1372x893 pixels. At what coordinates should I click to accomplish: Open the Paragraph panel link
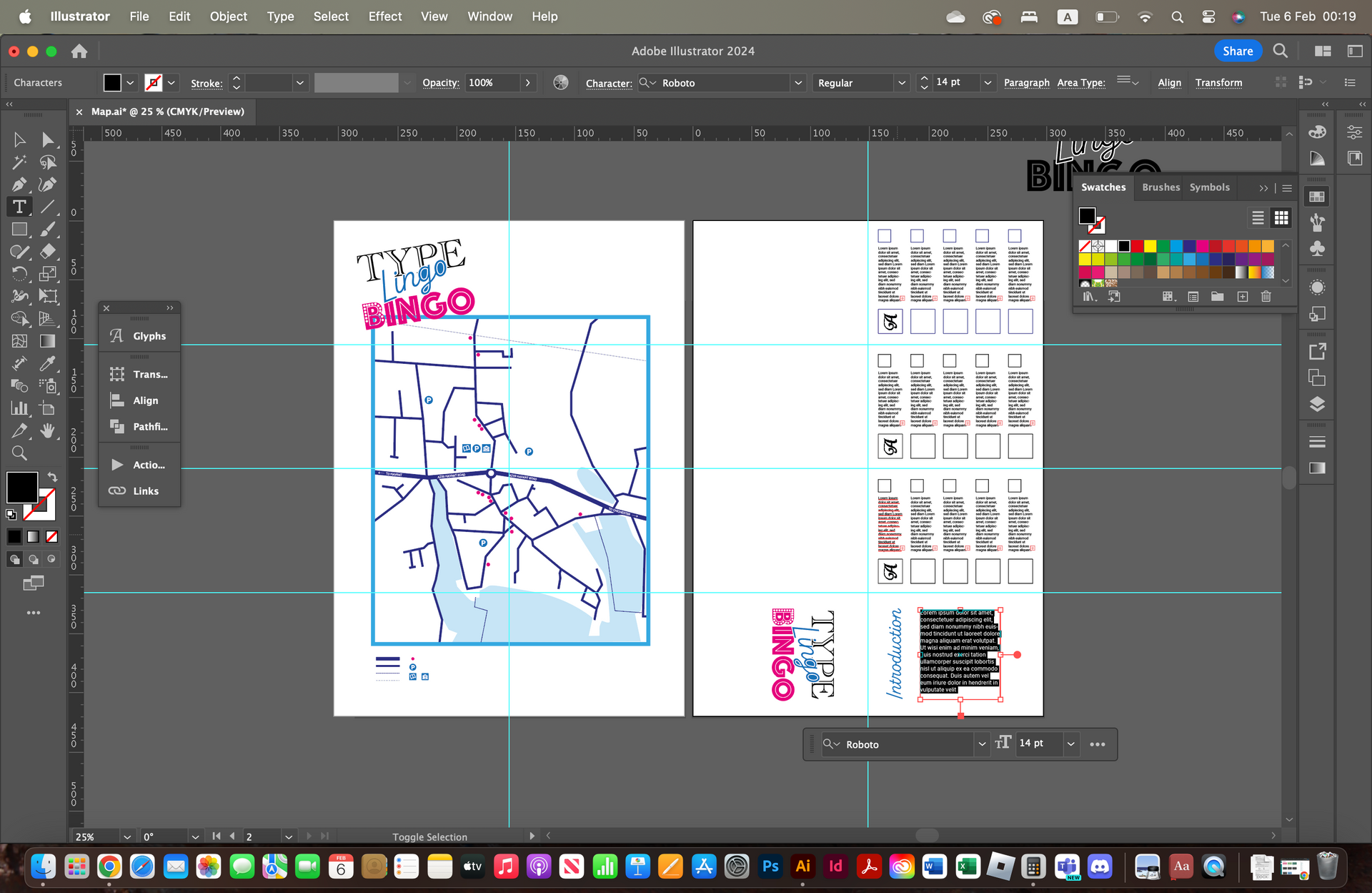[x=1026, y=83]
